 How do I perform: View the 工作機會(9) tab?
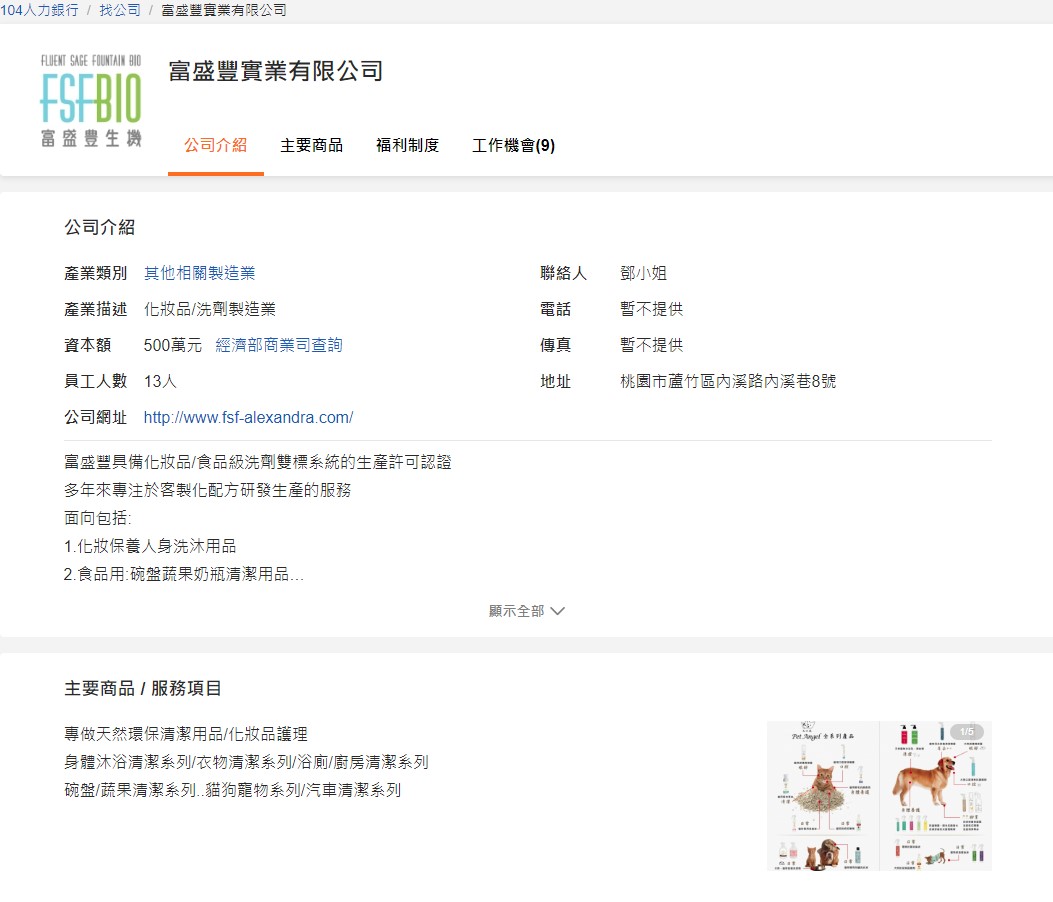[x=513, y=145]
